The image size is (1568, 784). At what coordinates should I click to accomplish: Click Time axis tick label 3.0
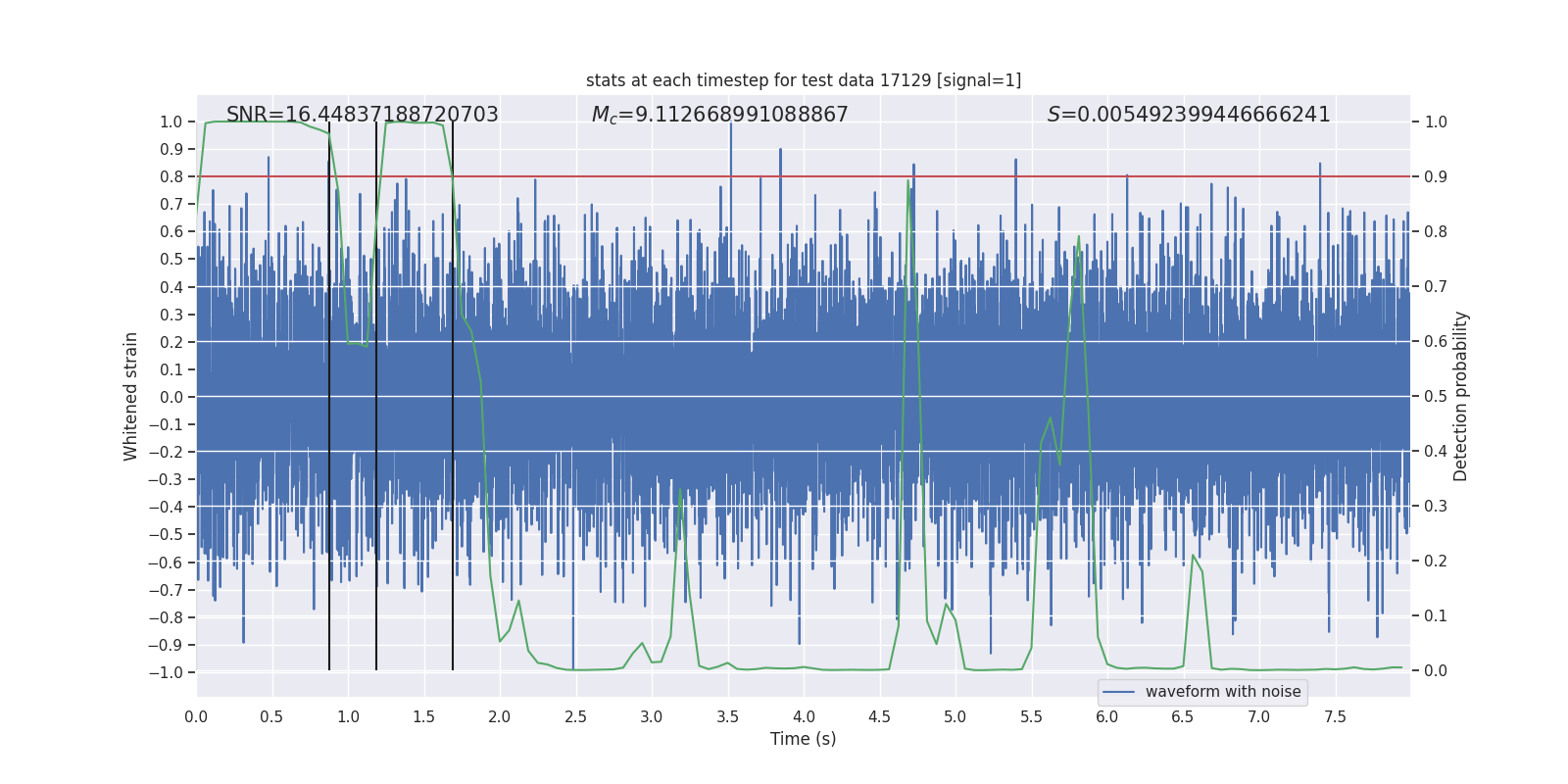[x=652, y=716]
